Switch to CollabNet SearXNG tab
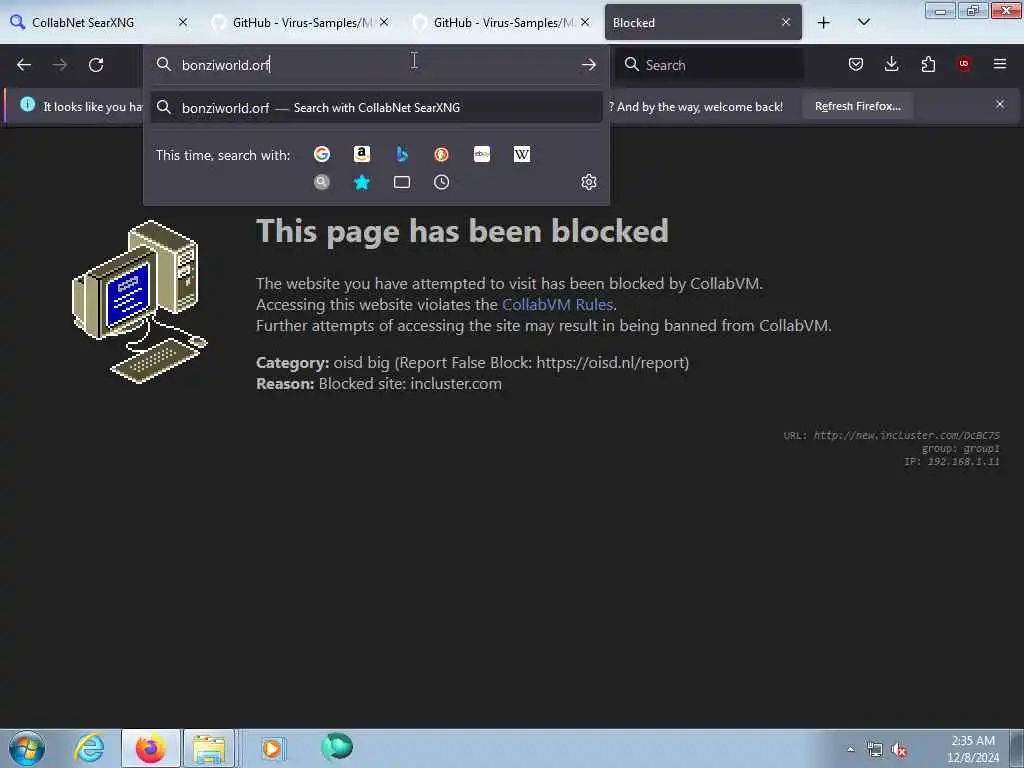Viewport: 1024px width, 768px height. pos(100,23)
